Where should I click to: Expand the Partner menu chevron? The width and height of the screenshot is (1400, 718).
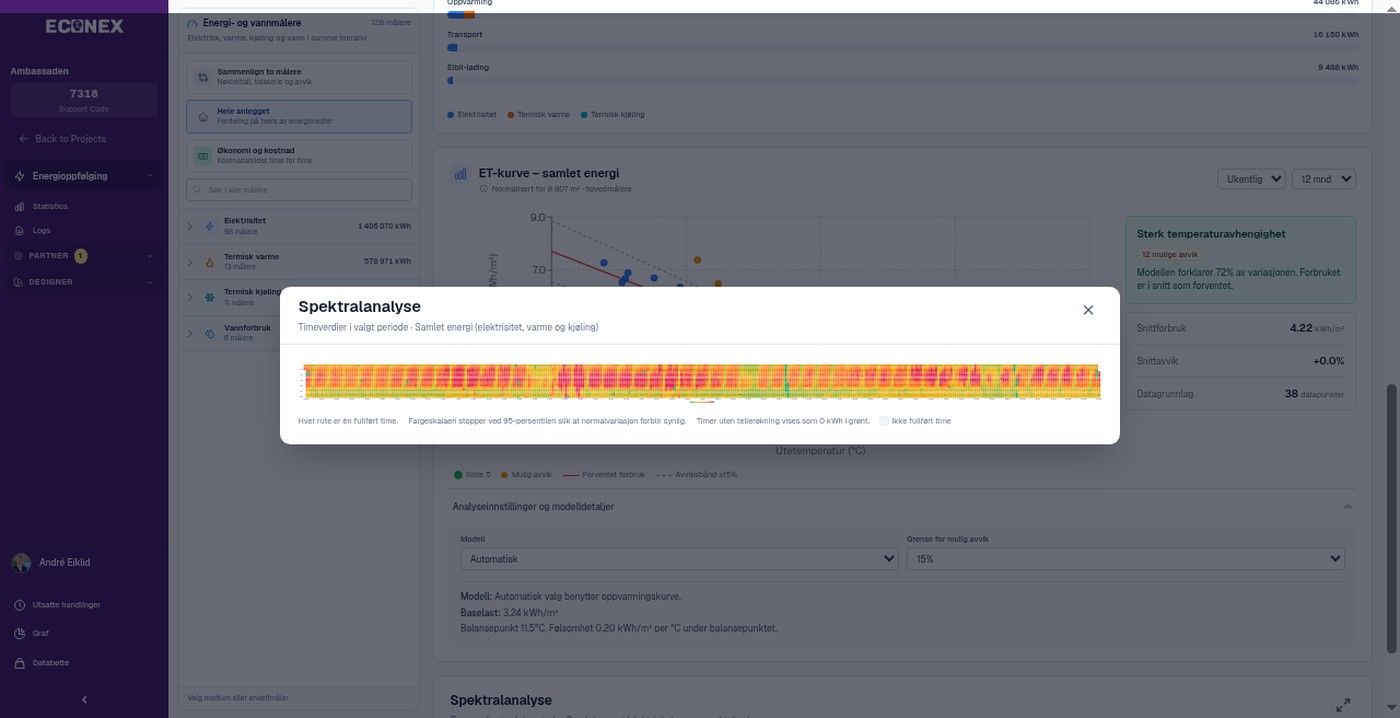click(150, 256)
